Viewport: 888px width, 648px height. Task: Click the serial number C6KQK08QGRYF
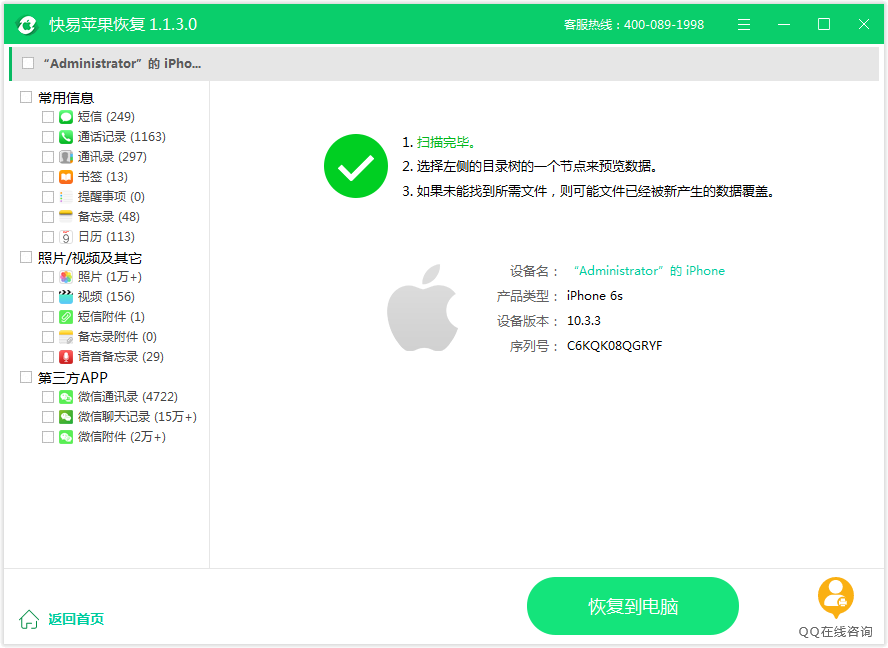tap(614, 346)
